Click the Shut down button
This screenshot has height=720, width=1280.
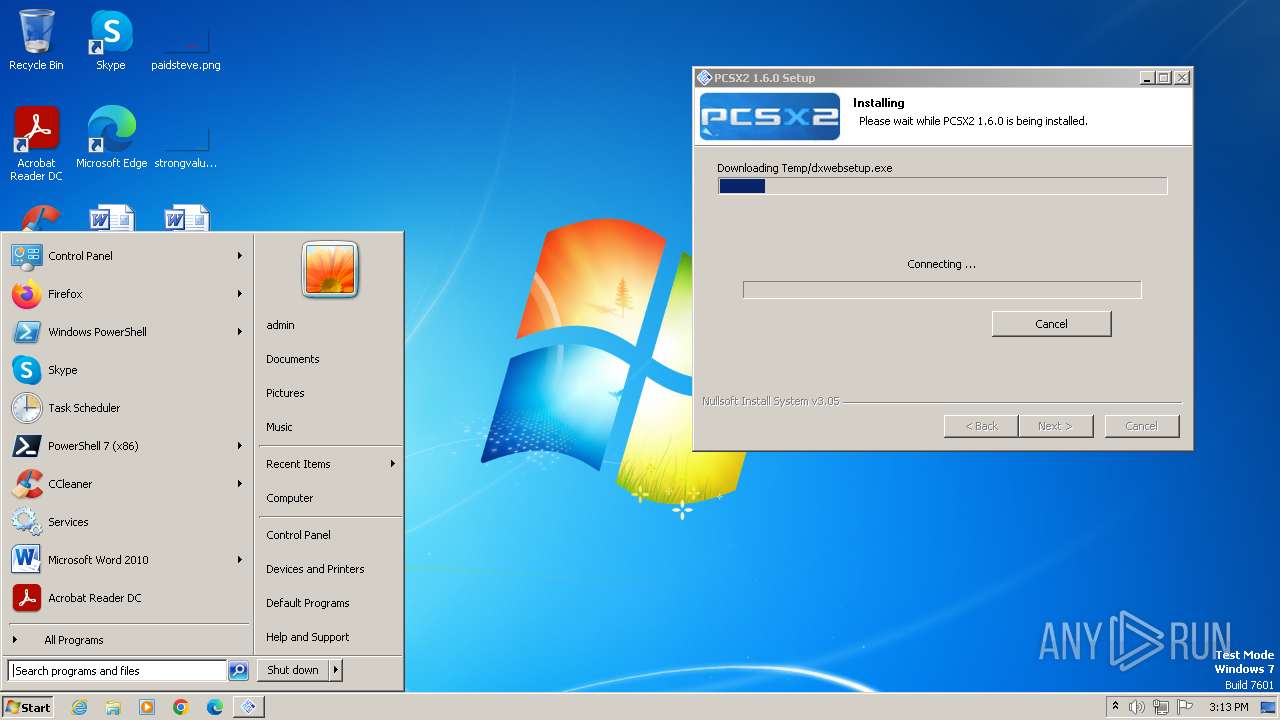coord(293,670)
